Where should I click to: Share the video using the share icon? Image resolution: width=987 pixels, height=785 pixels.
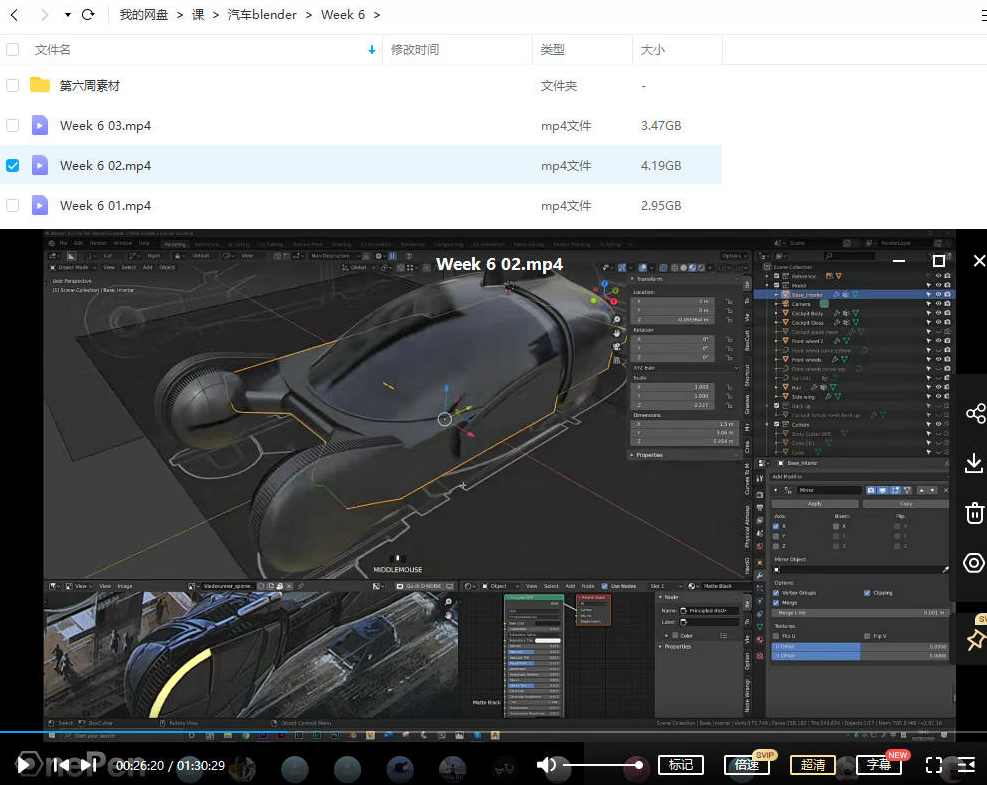[x=974, y=413]
